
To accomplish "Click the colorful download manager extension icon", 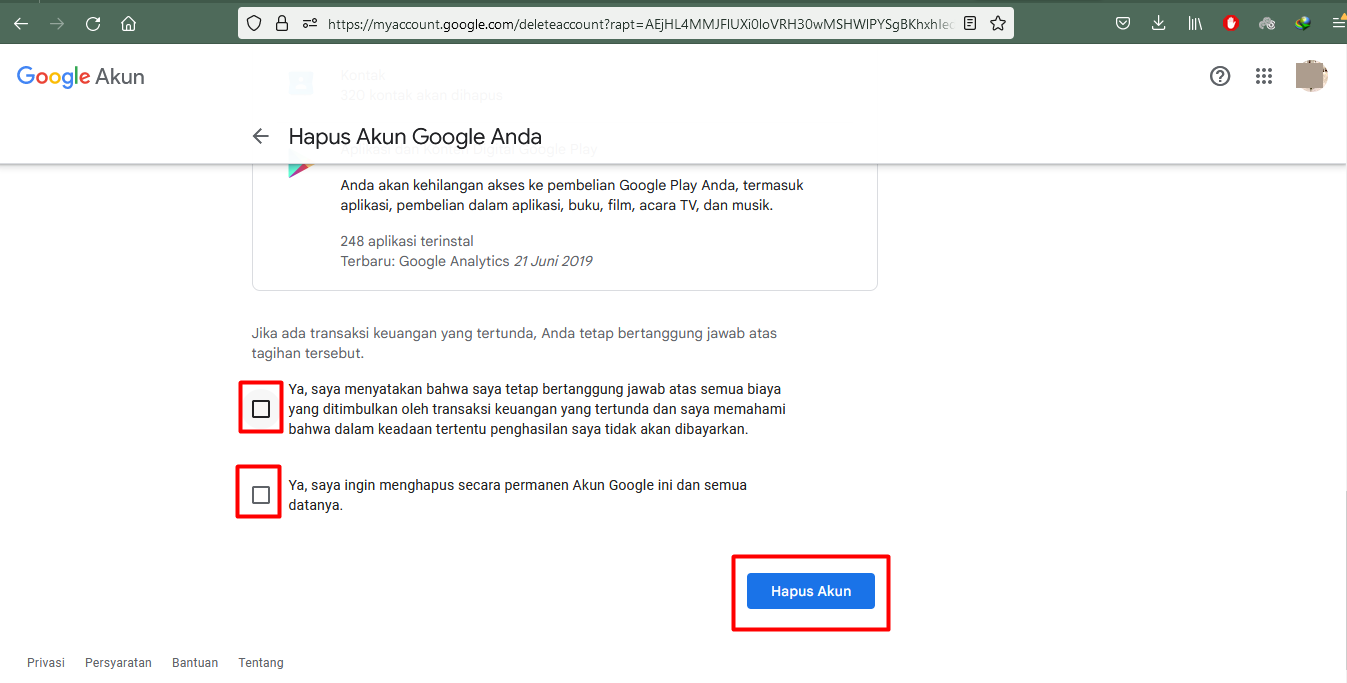I will pyautogui.click(x=1303, y=23).
